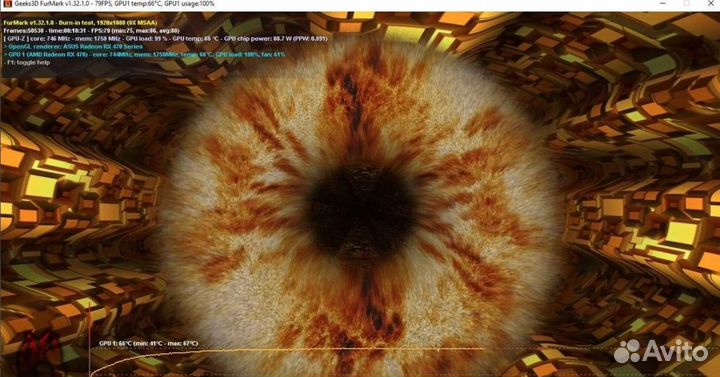The height and width of the screenshot is (377, 720).
Task: Maximize the FurMark window
Action: tap(687, 3)
